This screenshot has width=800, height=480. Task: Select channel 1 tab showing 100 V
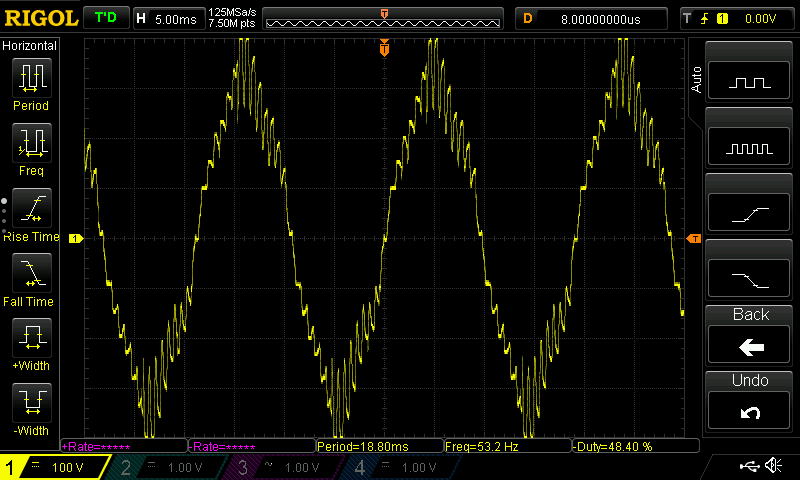coord(53,467)
